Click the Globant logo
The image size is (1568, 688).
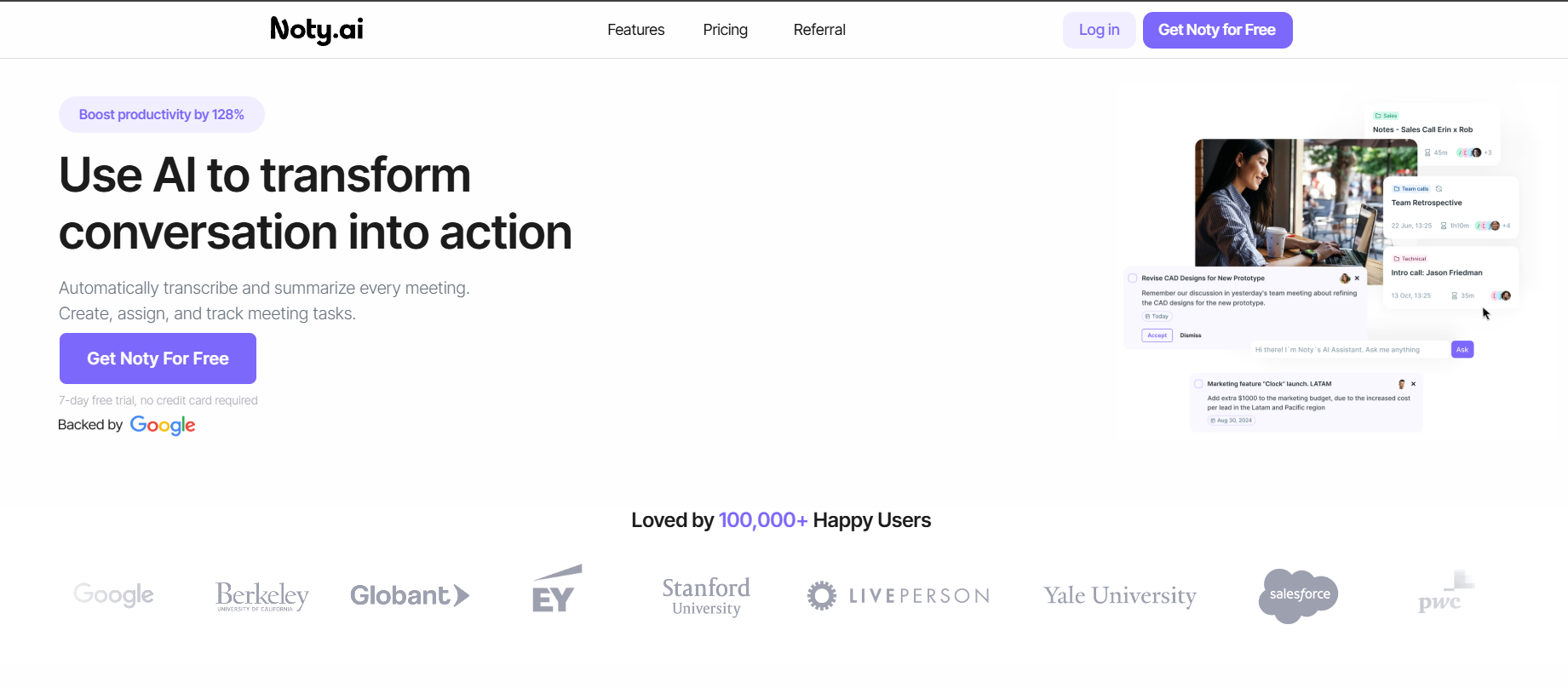click(x=410, y=595)
